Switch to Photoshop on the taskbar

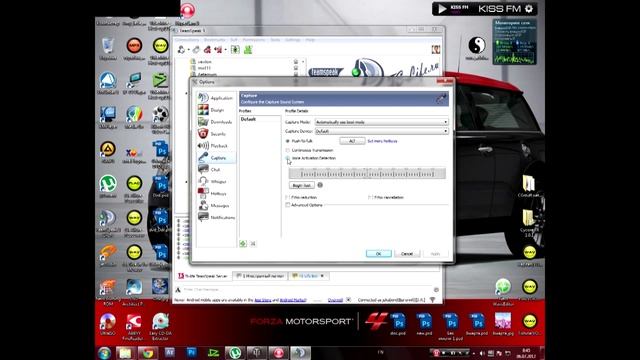(x=191, y=353)
